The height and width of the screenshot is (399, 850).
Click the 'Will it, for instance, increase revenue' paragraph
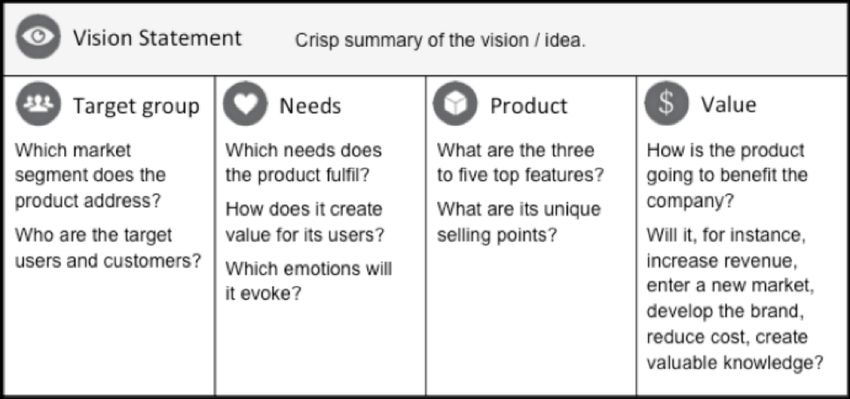point(735,299)
